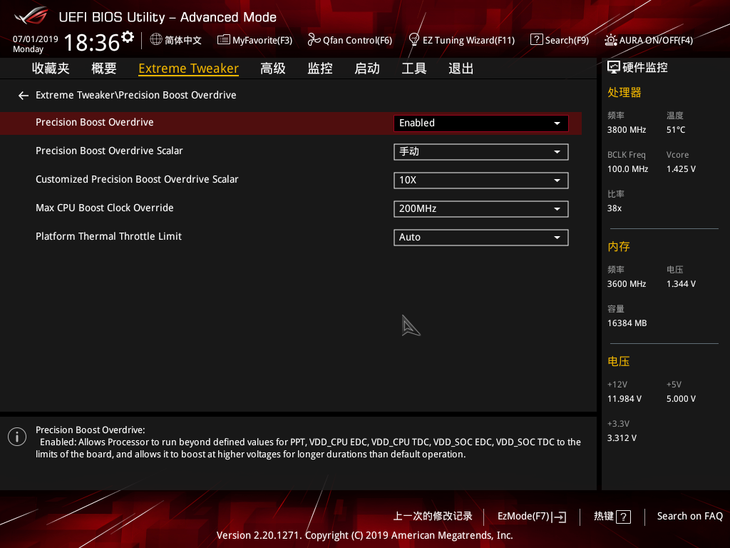
Task: Click the MyFavorite(F3) label
Action: click(262, 41)
